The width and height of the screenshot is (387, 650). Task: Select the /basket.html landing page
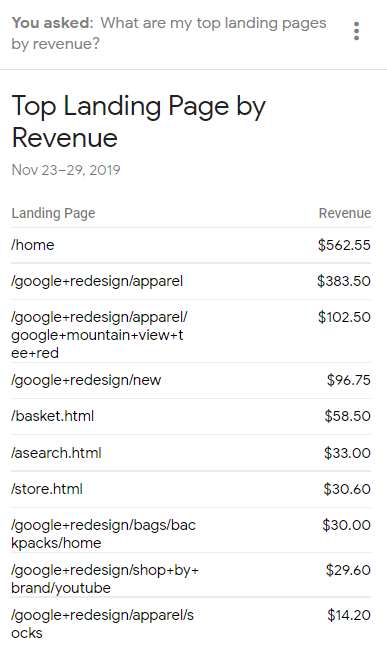click(x=53, y=416)
